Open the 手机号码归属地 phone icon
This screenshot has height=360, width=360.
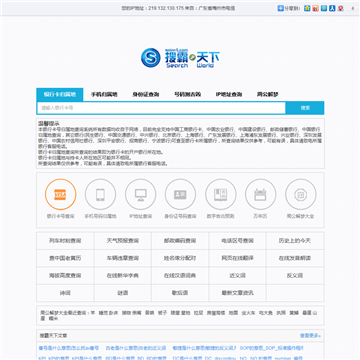100,194
